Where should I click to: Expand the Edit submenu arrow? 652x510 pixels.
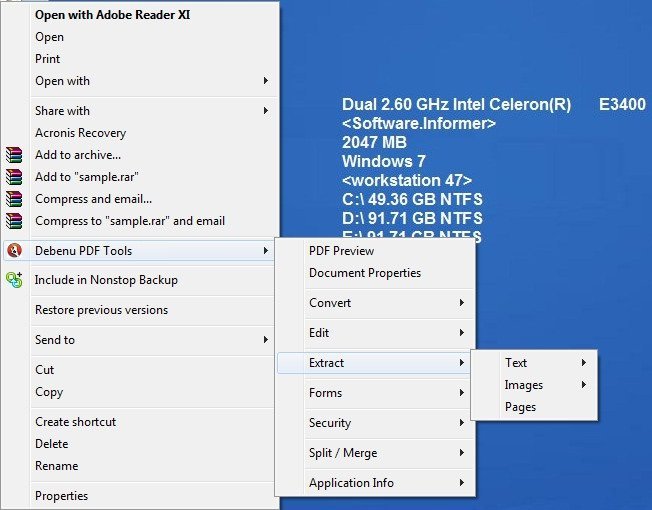(462, 333)
